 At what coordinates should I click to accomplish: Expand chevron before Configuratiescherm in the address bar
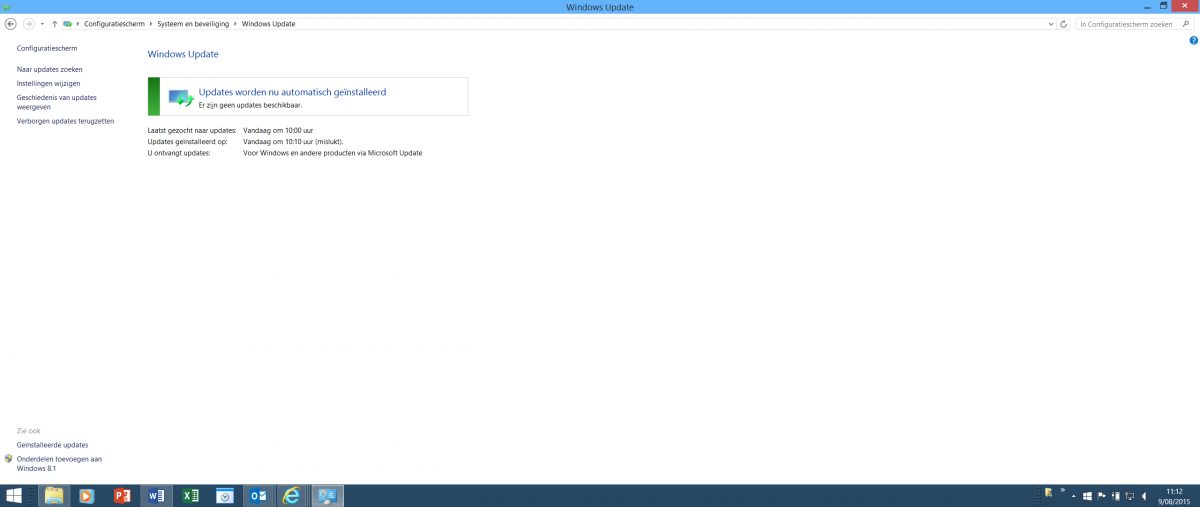tap(78, 23)
